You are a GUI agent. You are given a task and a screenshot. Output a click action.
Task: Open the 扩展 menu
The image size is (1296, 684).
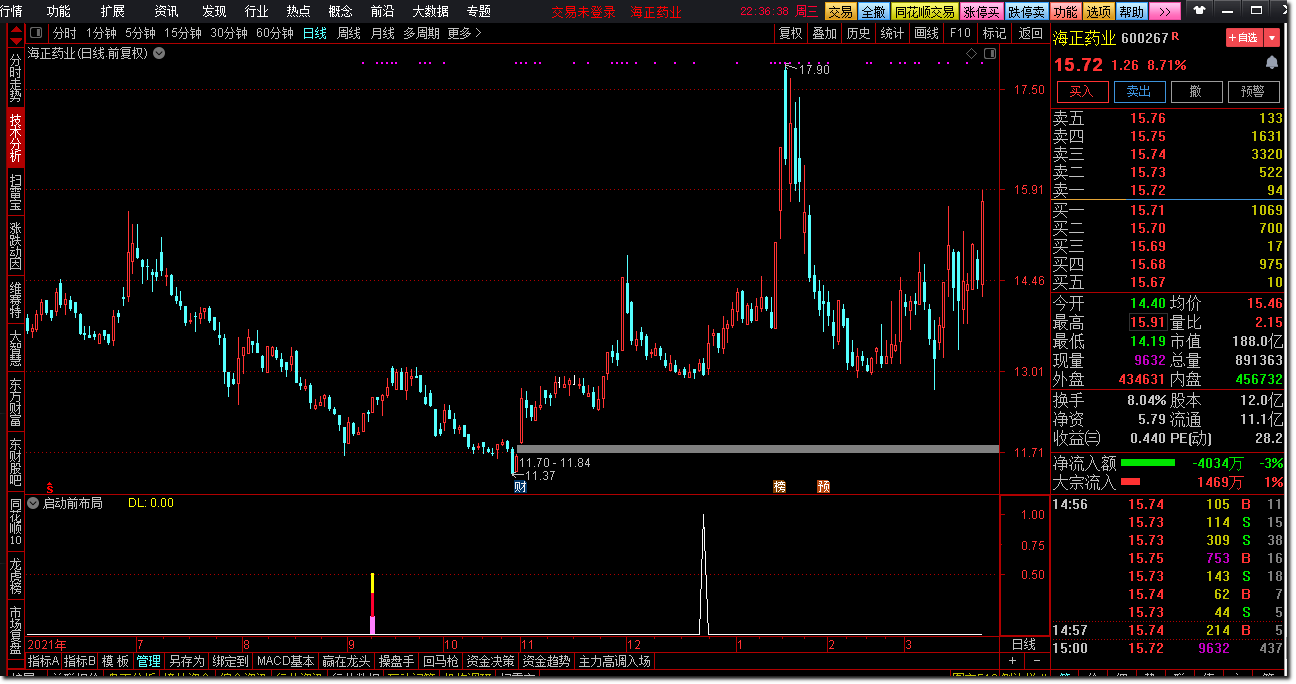point(113,11)
